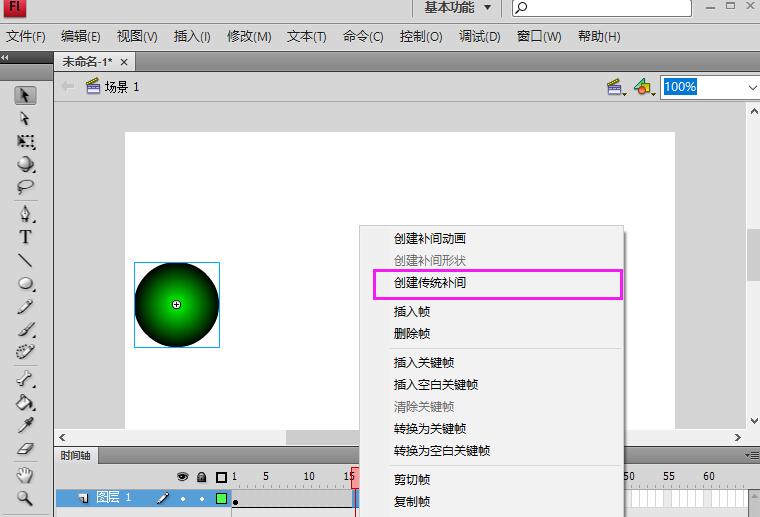
Task: Select the frame 1 keyframe in timeline
Action: 235,499
